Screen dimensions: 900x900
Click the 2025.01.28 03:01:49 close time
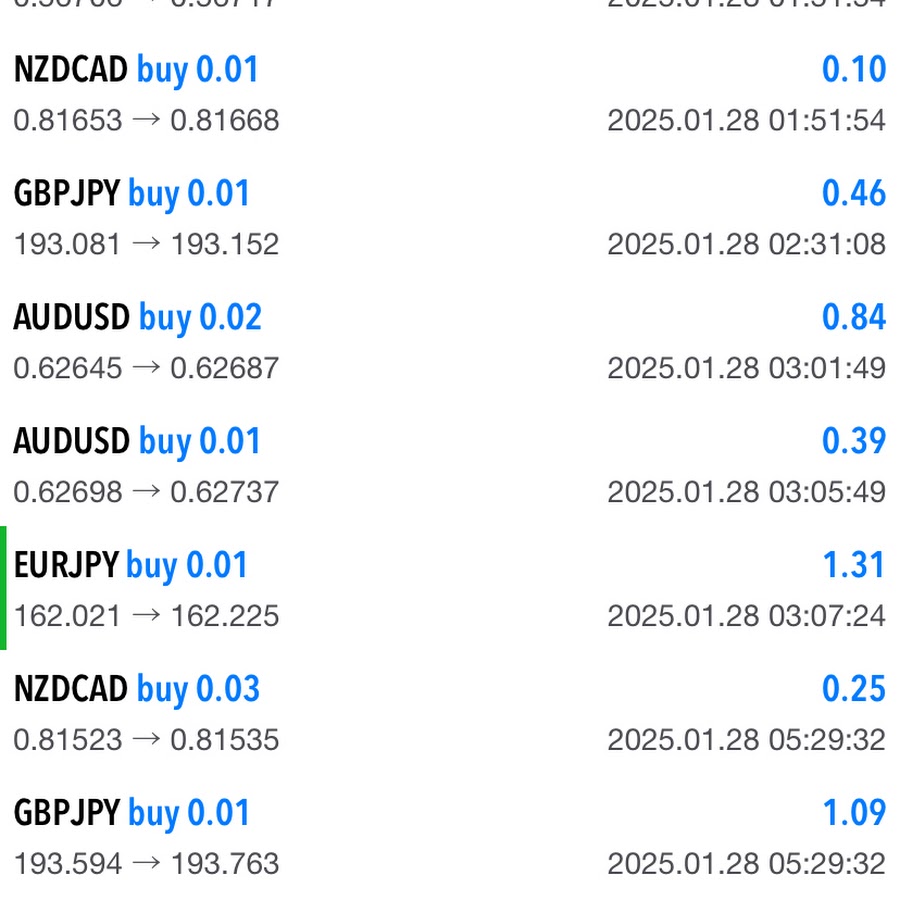point(746,369)
